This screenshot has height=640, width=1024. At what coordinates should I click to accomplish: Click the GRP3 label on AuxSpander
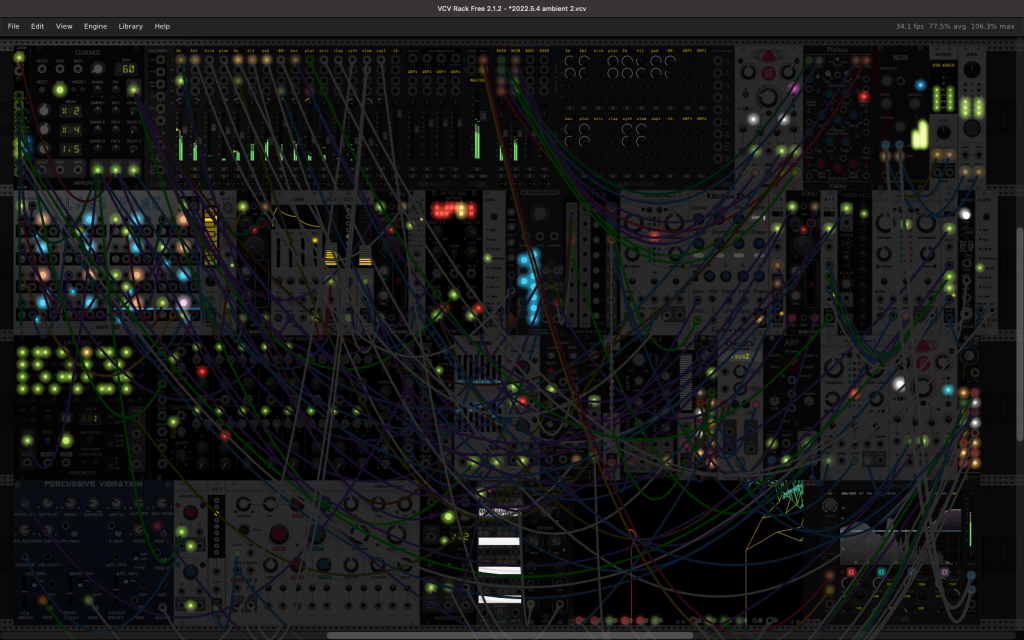[x=687, y=118]
